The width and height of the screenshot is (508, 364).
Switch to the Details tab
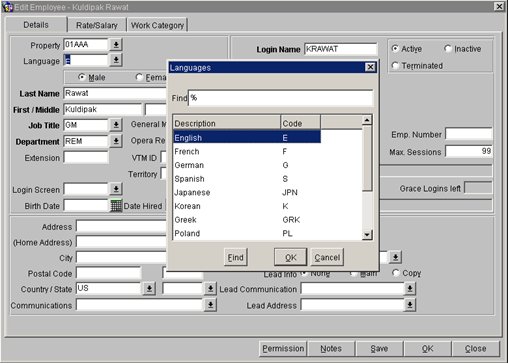point(36,25)
